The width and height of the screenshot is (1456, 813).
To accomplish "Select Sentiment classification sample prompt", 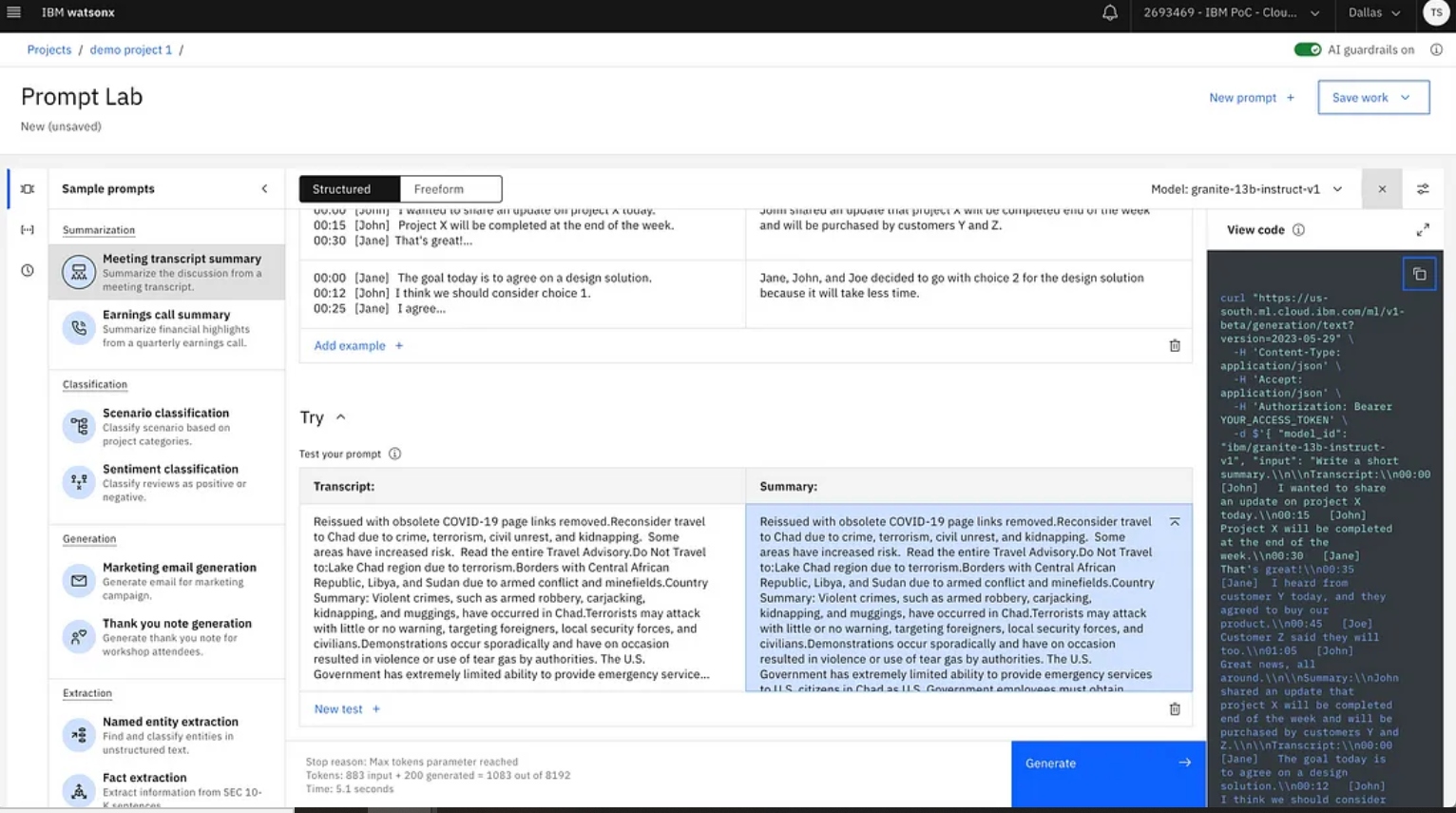I will (x=166, y=482).
